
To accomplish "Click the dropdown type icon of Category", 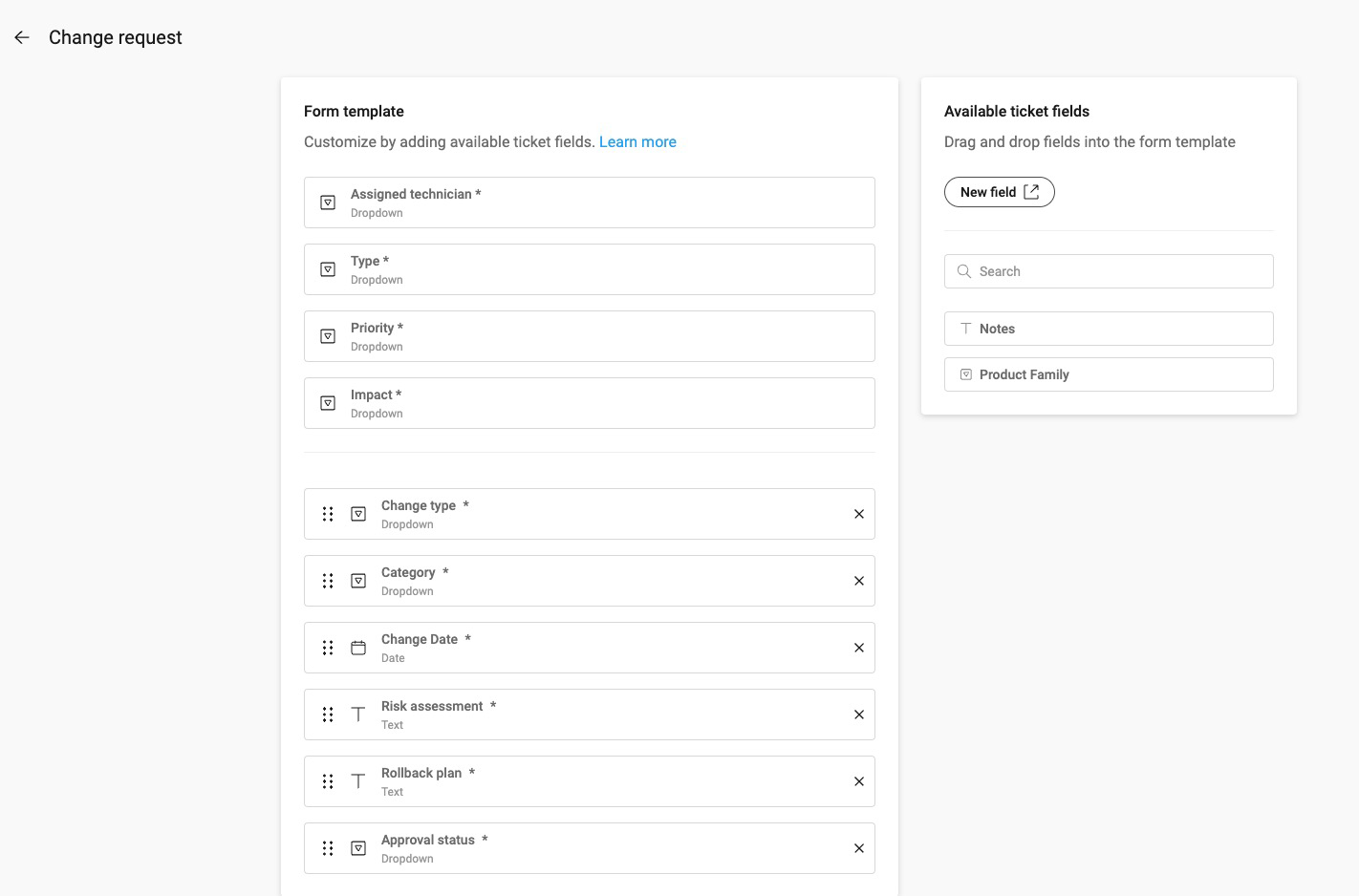I will click(x=358, y=581).
